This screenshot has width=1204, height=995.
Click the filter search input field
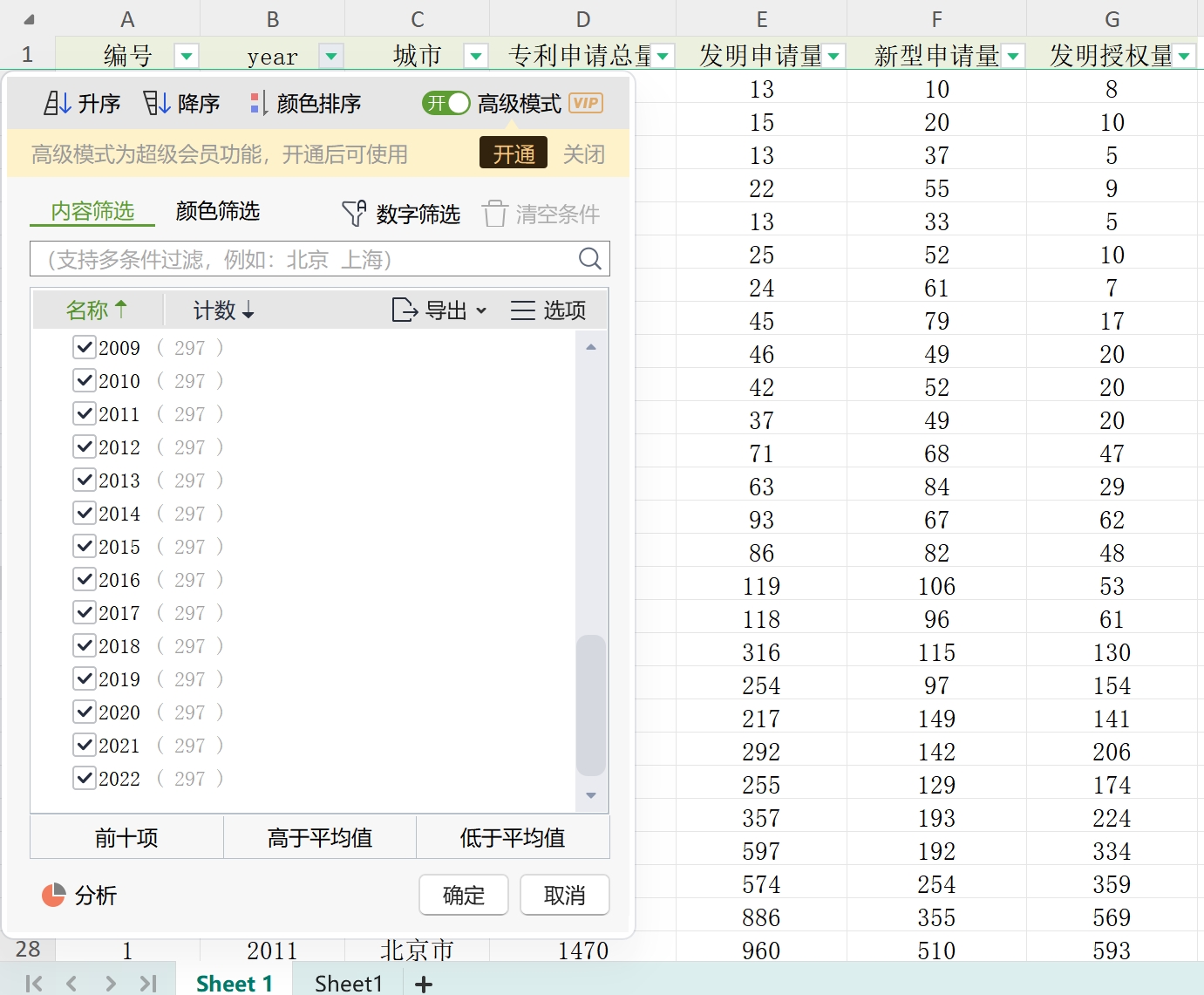(x=320, y=259)
